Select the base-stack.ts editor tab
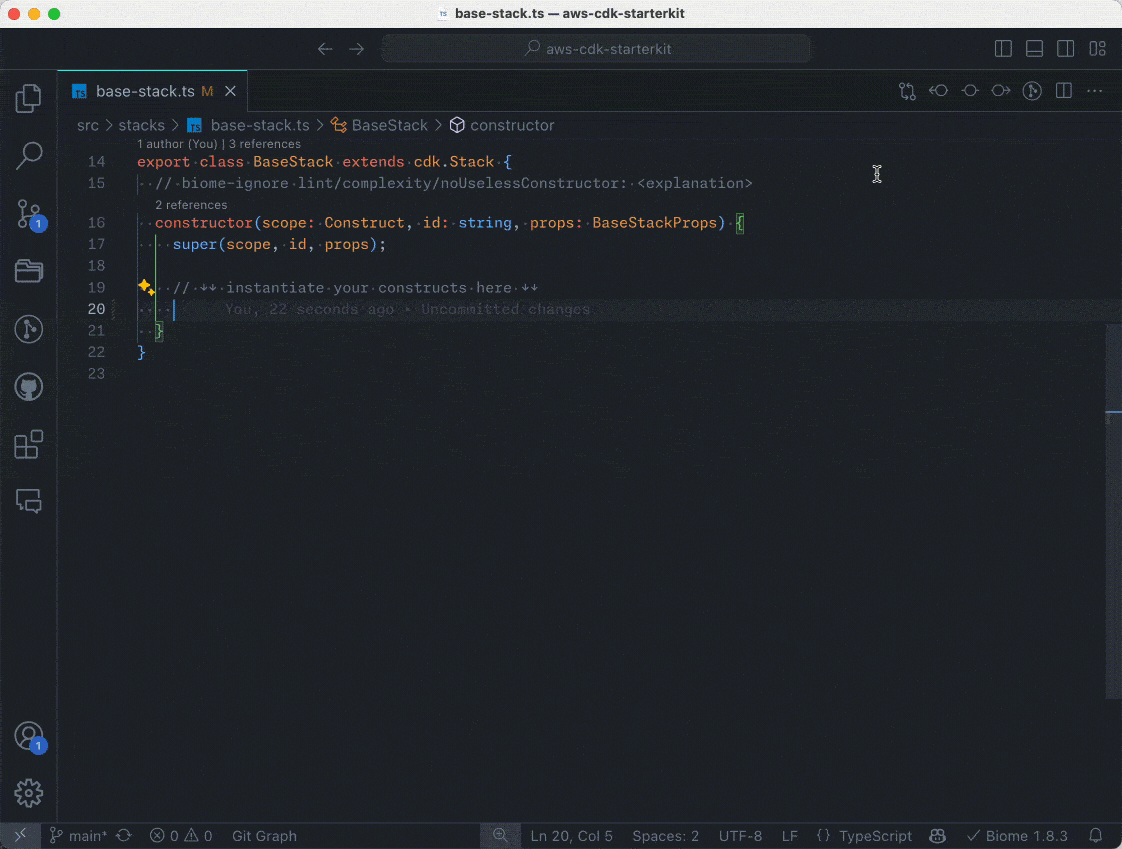 coord(145,91)
